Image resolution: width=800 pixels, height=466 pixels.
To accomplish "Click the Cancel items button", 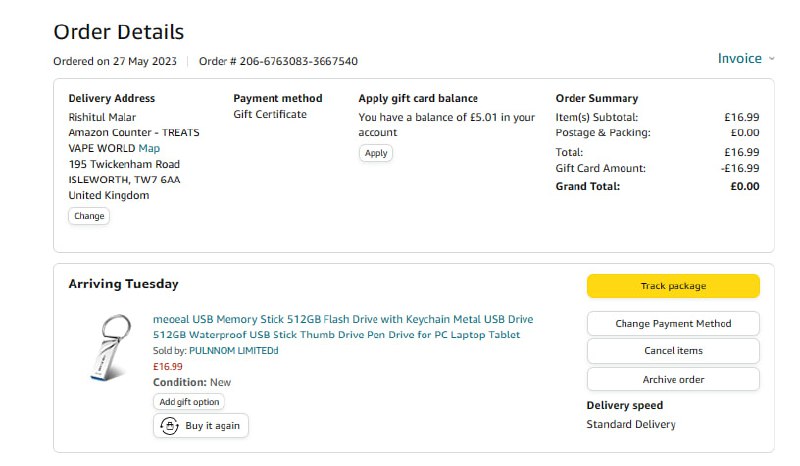I will pos(673,351).
